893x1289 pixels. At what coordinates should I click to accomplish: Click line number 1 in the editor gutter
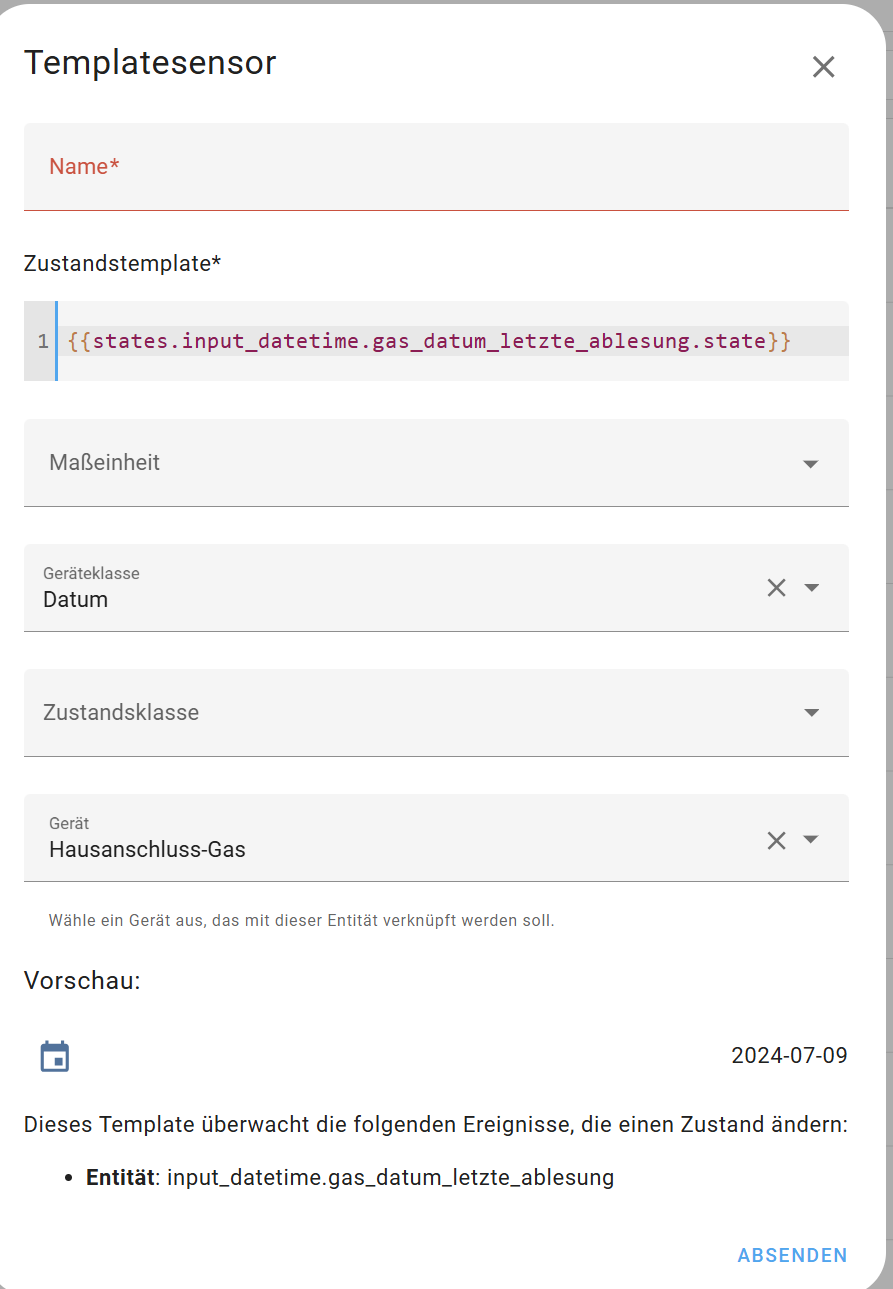pos(43,341)
